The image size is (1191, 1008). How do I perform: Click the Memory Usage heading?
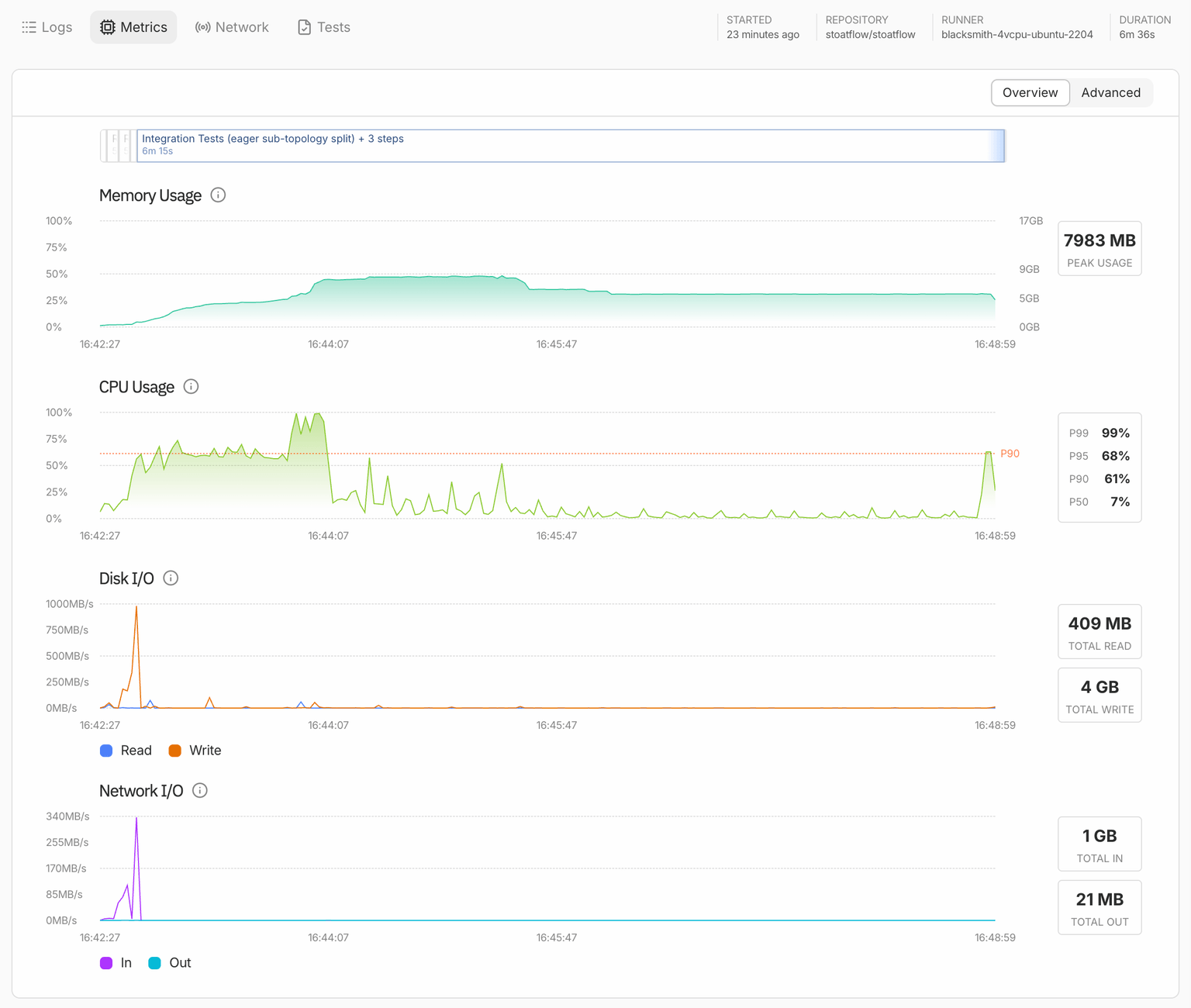coord(150,195)
